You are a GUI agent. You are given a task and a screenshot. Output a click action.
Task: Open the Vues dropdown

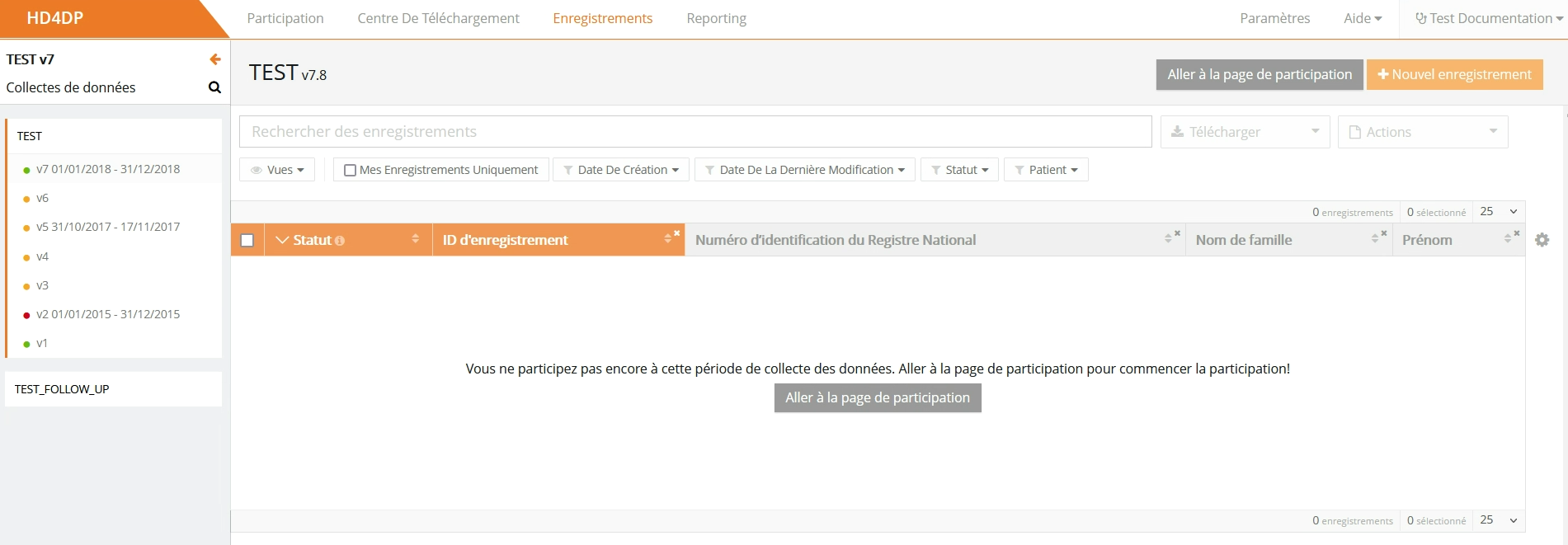click(x=277, y=170)
